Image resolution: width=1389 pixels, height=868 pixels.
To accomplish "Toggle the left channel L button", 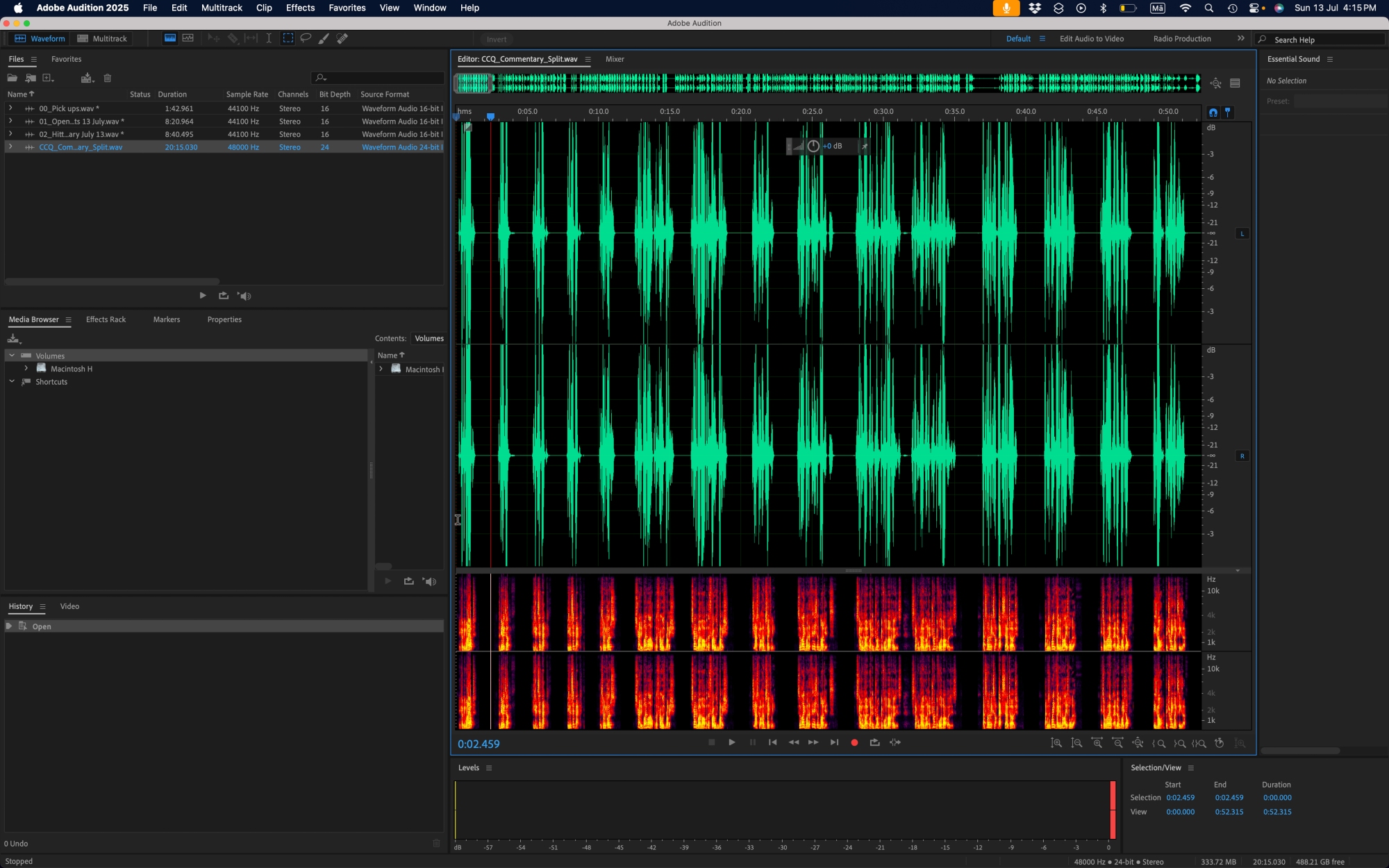I will coord(1242,233).
